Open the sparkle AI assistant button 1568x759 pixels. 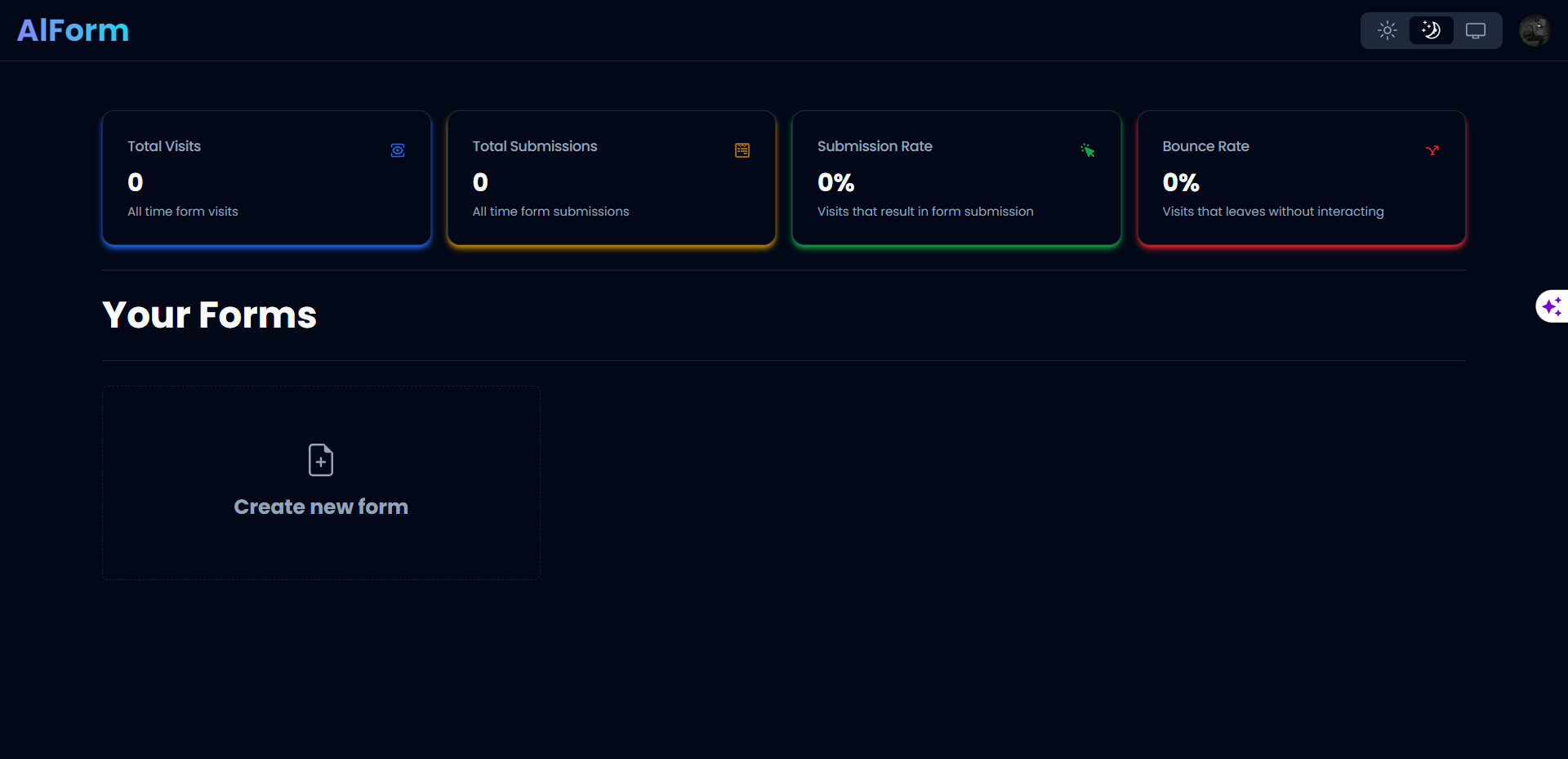[1552, 306]
